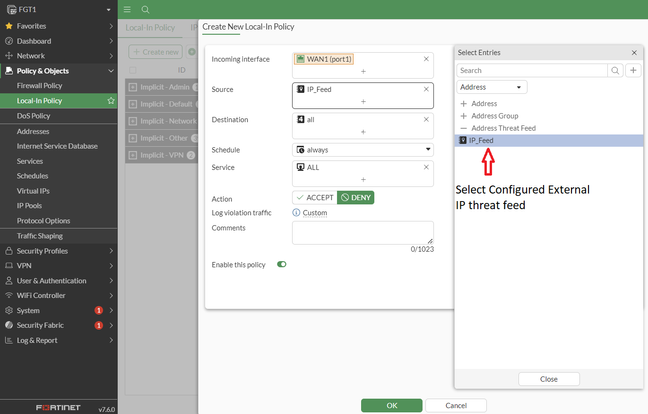This screenshot has width=648, height=414.
Task: Switch to the Local-In Policy tab
Action: [x=150, y=28]
